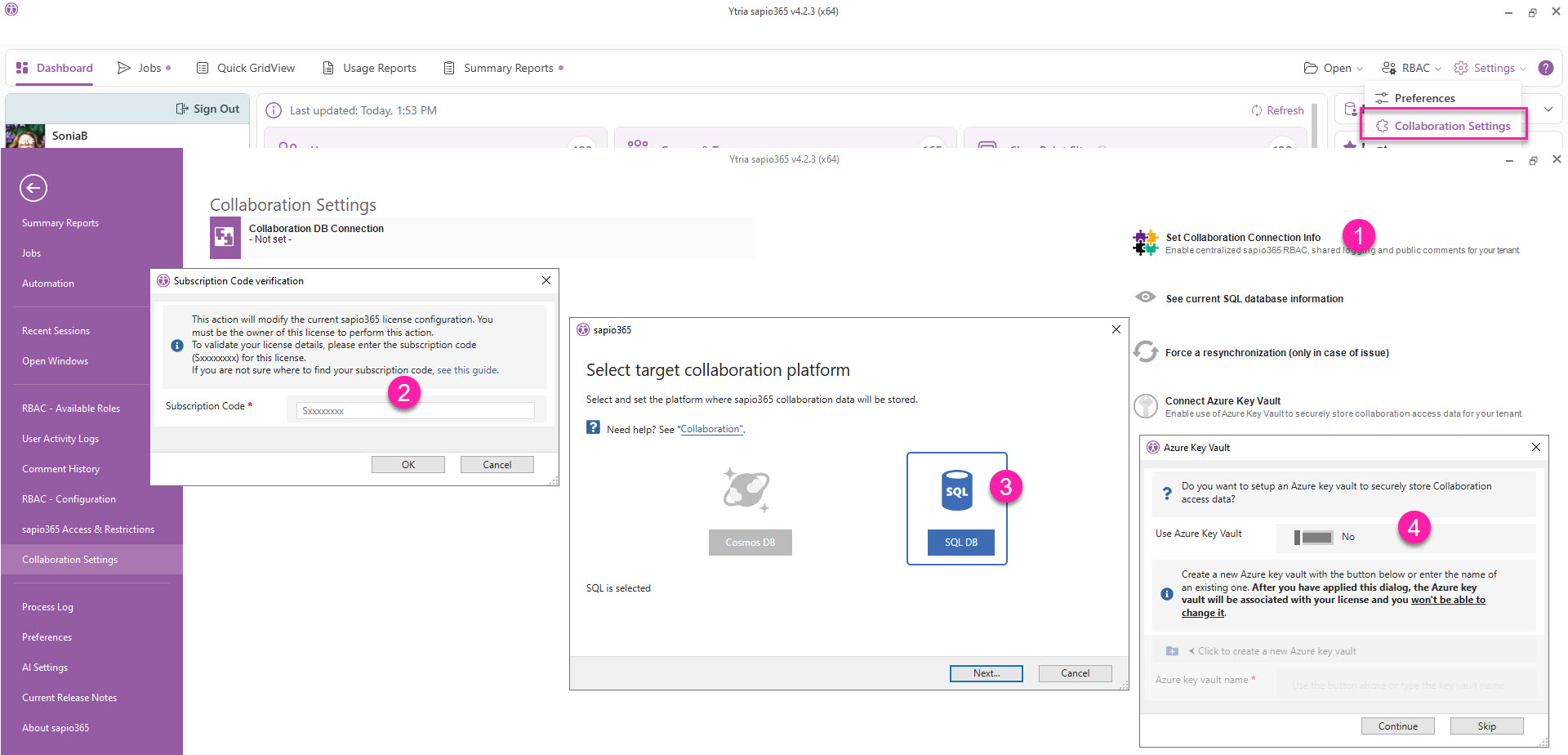The height and width of the screenshot is (755, 1568).
Task: Click the Set Collaboration Connection Info puzzle icon
Action: 1146,243
